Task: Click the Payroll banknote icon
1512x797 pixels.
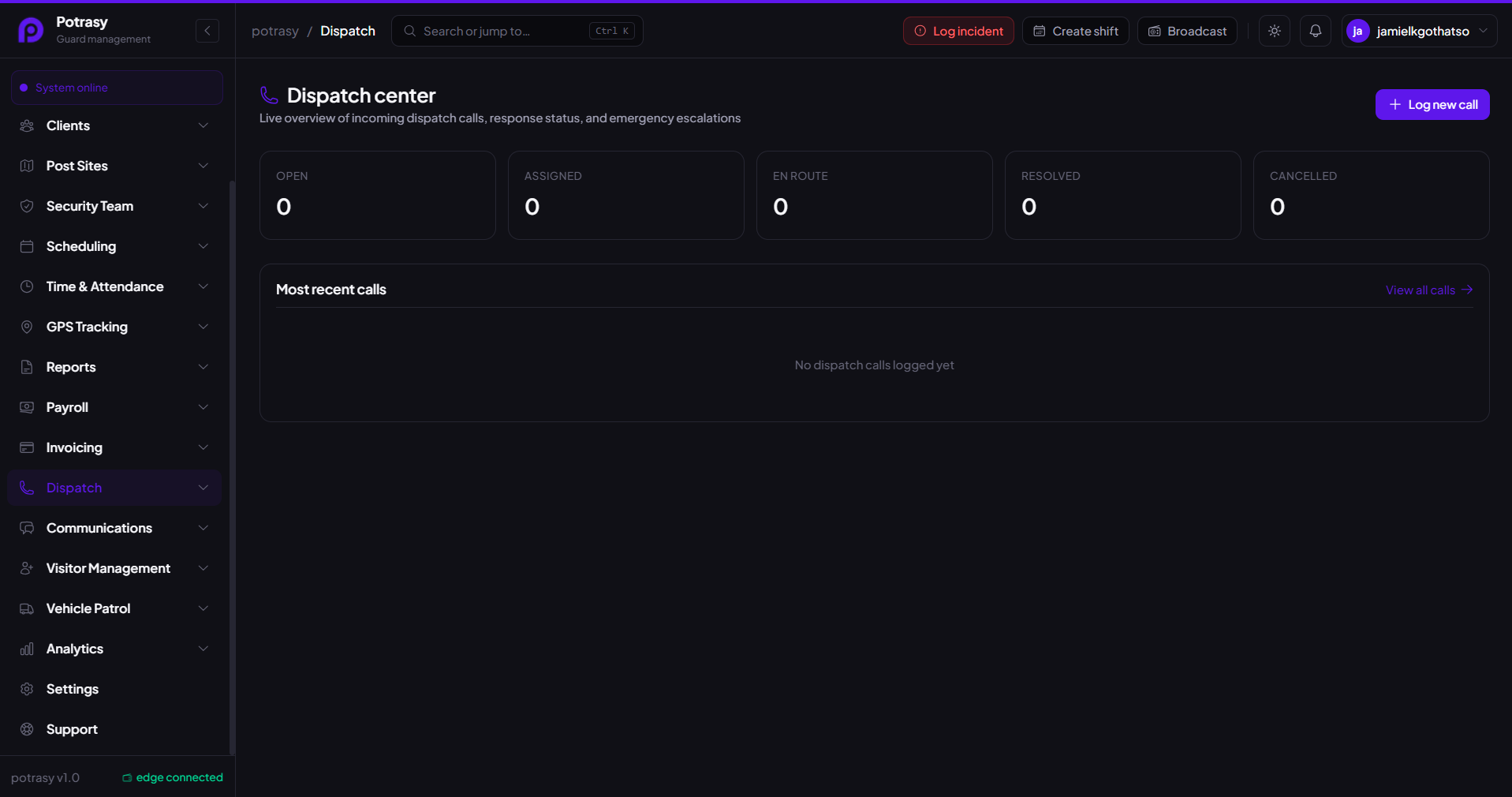Action: pos(27,407)
